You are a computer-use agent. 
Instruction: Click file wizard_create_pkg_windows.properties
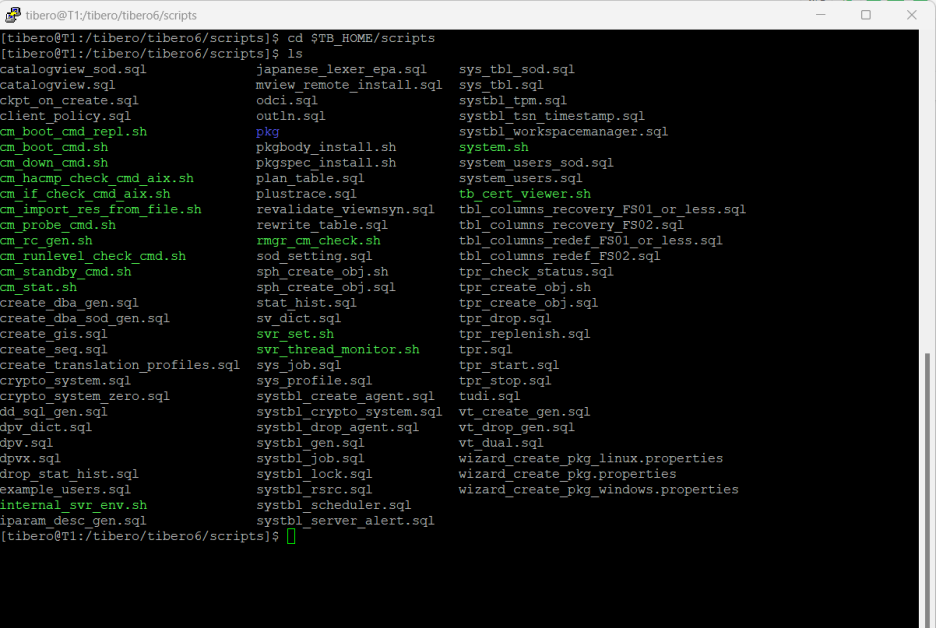point(598,490)
